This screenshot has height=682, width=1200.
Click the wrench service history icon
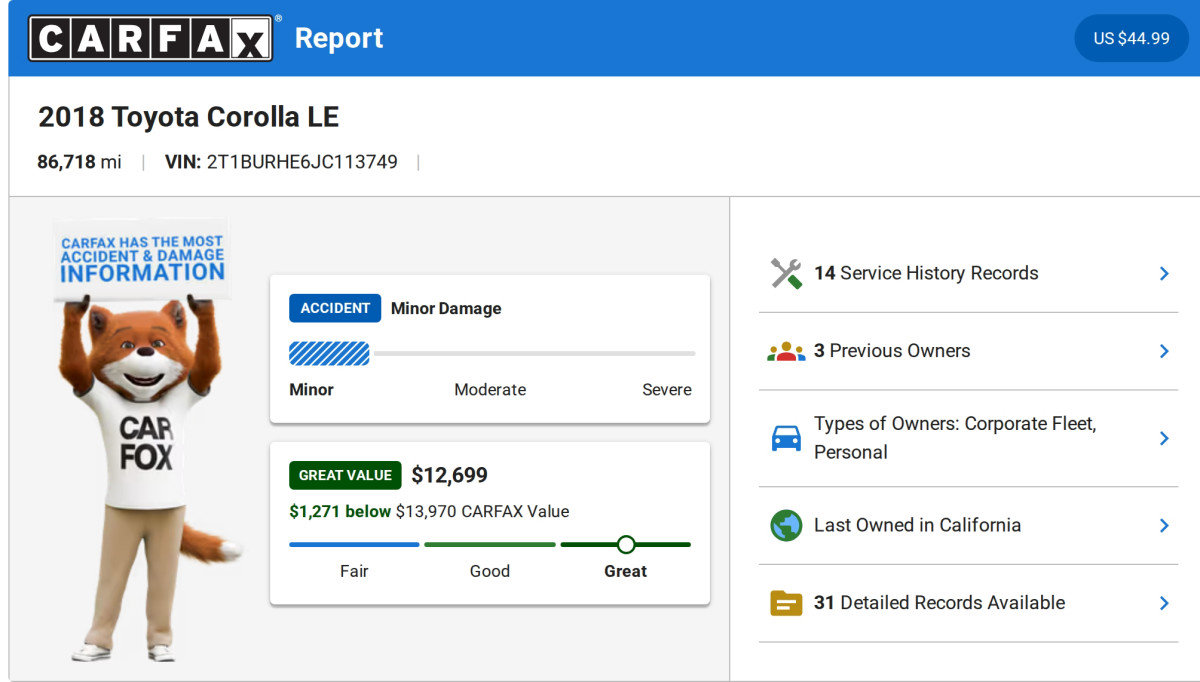pos(786,273)
